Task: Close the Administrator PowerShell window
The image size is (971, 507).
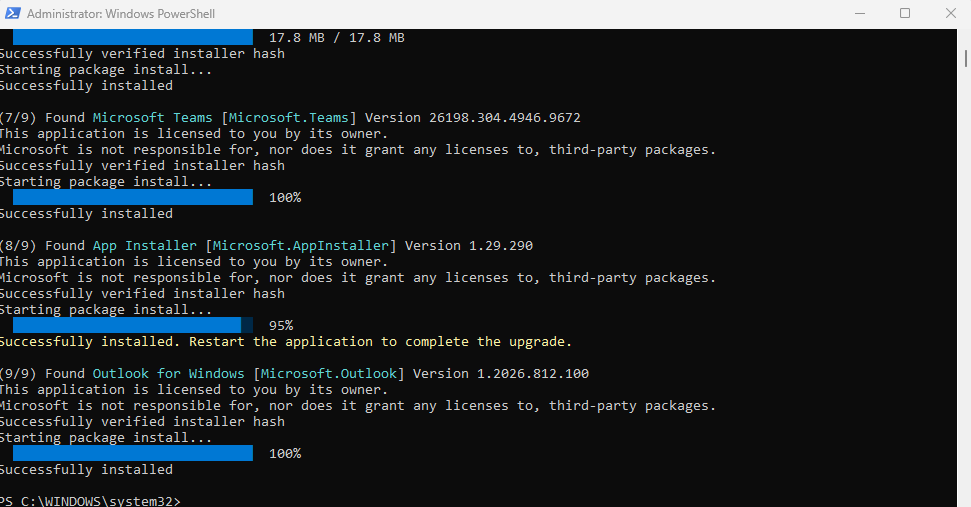Action: (951, 13)
